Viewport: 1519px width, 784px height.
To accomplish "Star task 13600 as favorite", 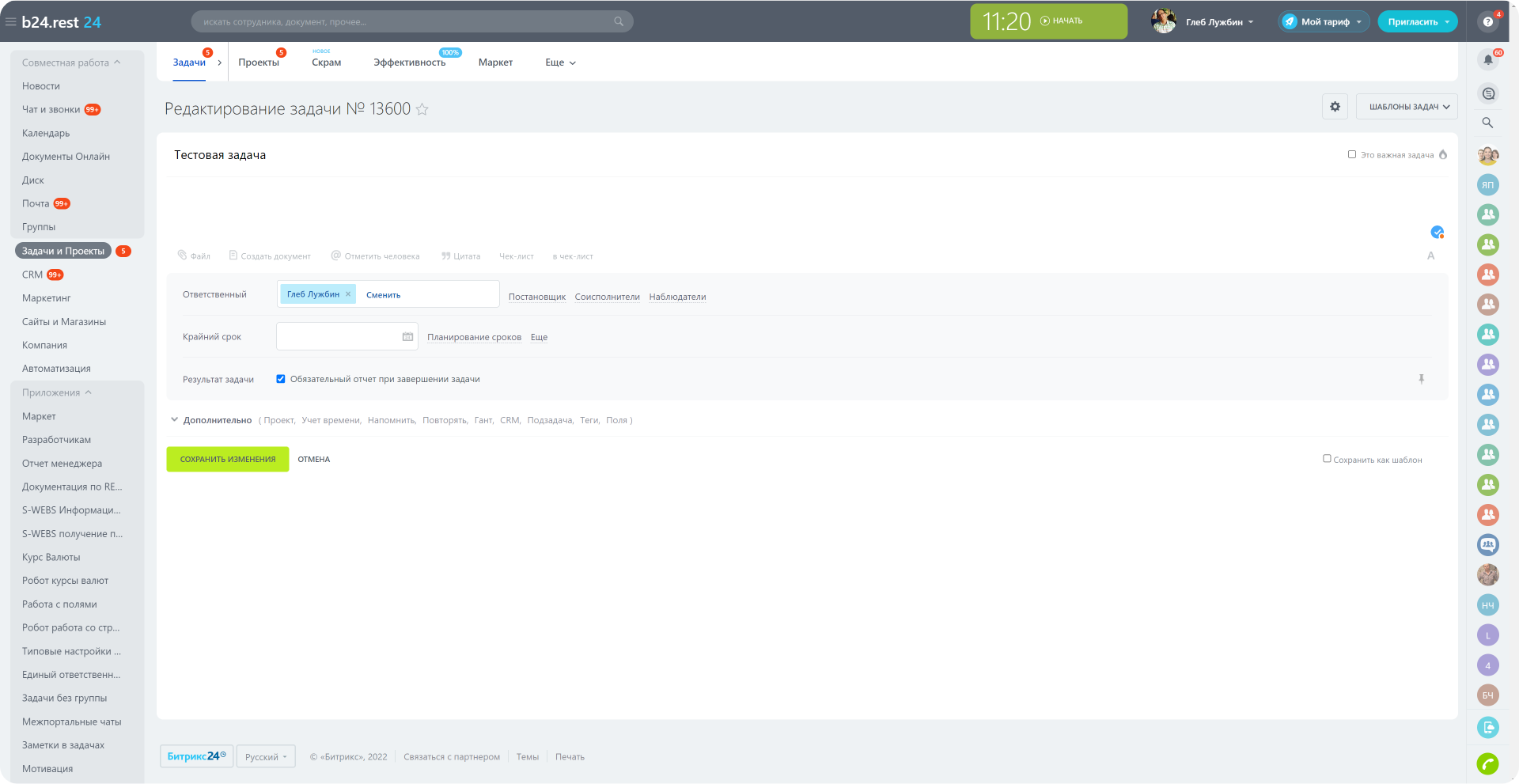I will [422, 110].
